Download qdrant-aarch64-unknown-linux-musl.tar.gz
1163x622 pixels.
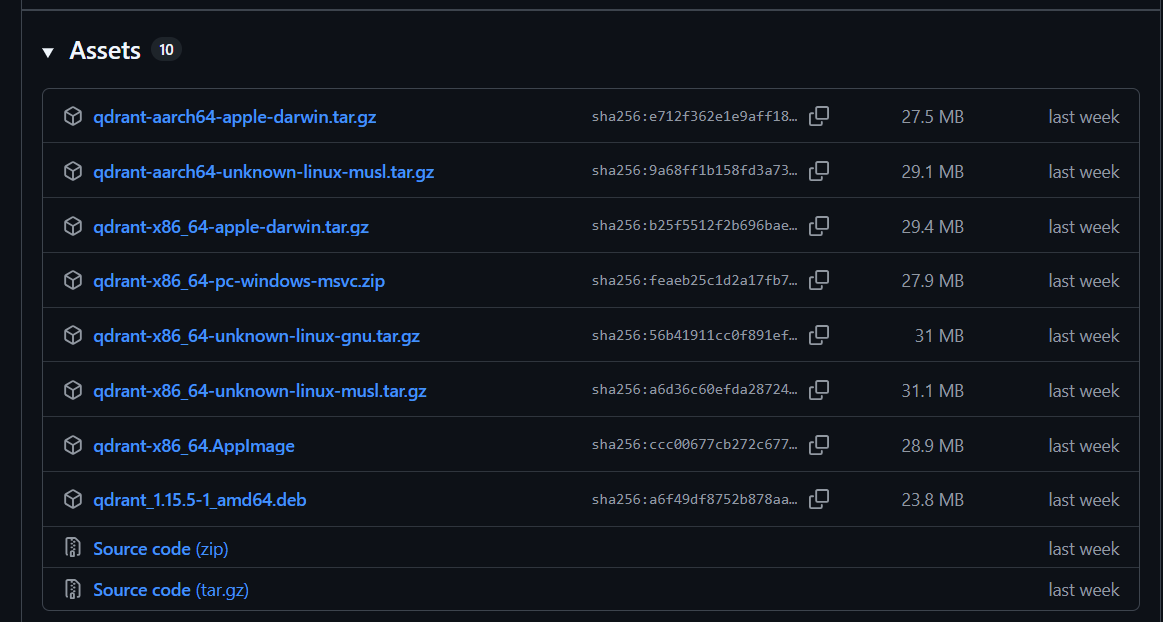coord(263,172)
